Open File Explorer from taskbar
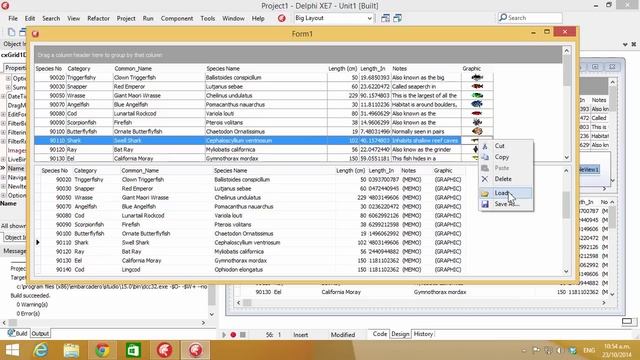The height and width of the screenshot is (360, 640). (x=71, y=350)
